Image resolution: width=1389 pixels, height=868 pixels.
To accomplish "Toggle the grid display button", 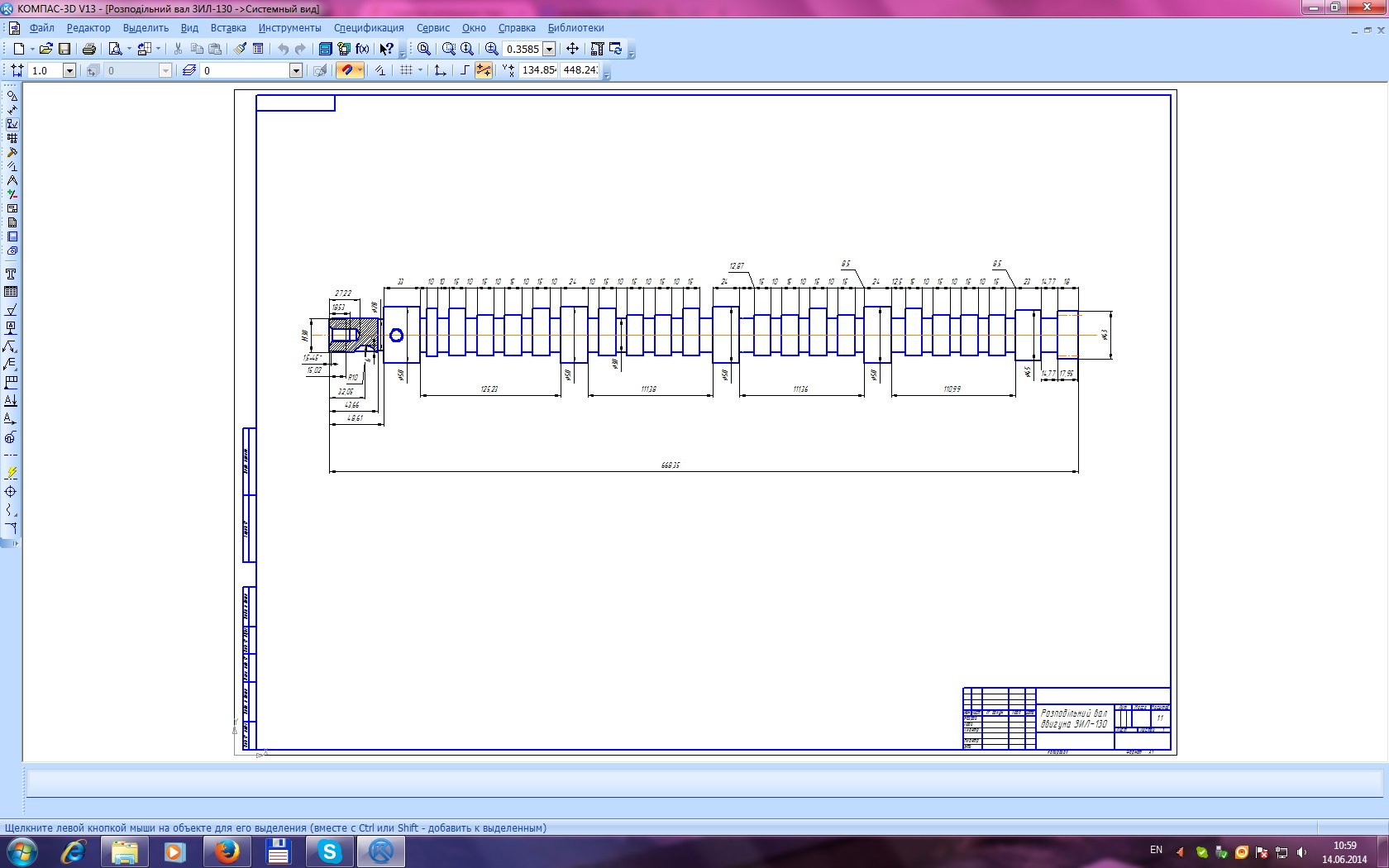I will [406, 70].
